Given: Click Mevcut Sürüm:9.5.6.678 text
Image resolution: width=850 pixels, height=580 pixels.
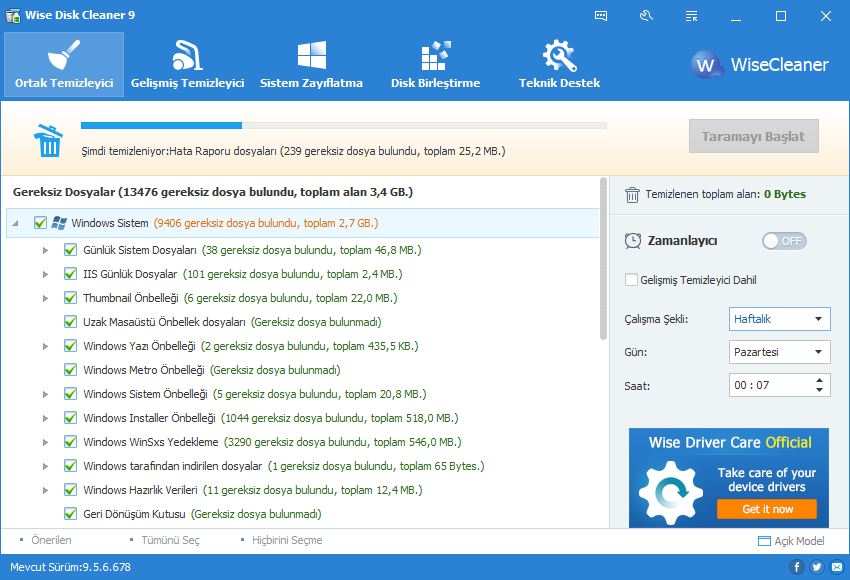Looking at the screenshot, I should 70,567.
